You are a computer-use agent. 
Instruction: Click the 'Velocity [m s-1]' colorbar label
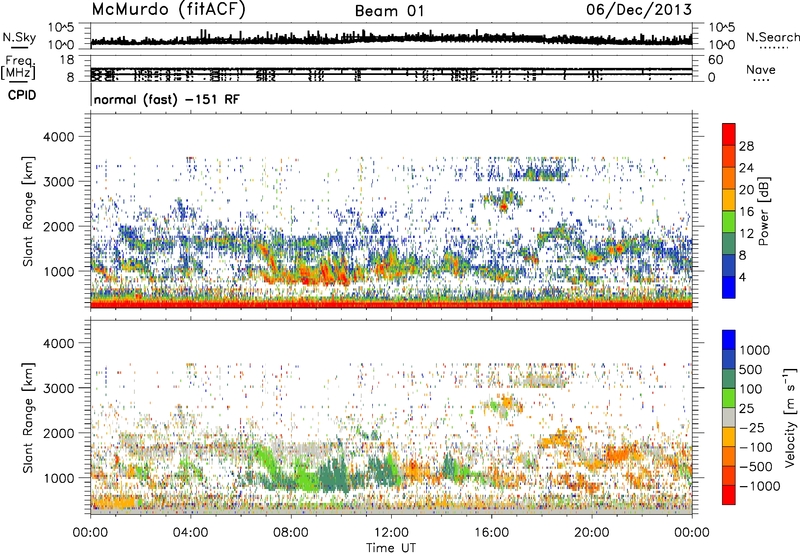coord(790,417)
